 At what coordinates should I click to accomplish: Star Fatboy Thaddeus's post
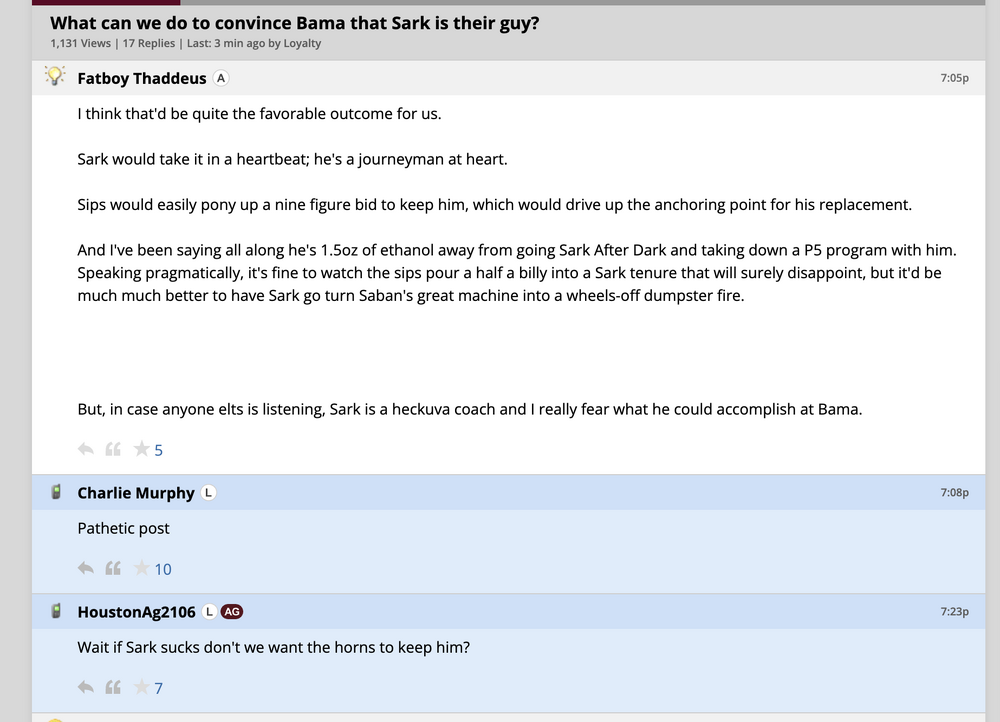pyautogui.click(x=141, y=450)
